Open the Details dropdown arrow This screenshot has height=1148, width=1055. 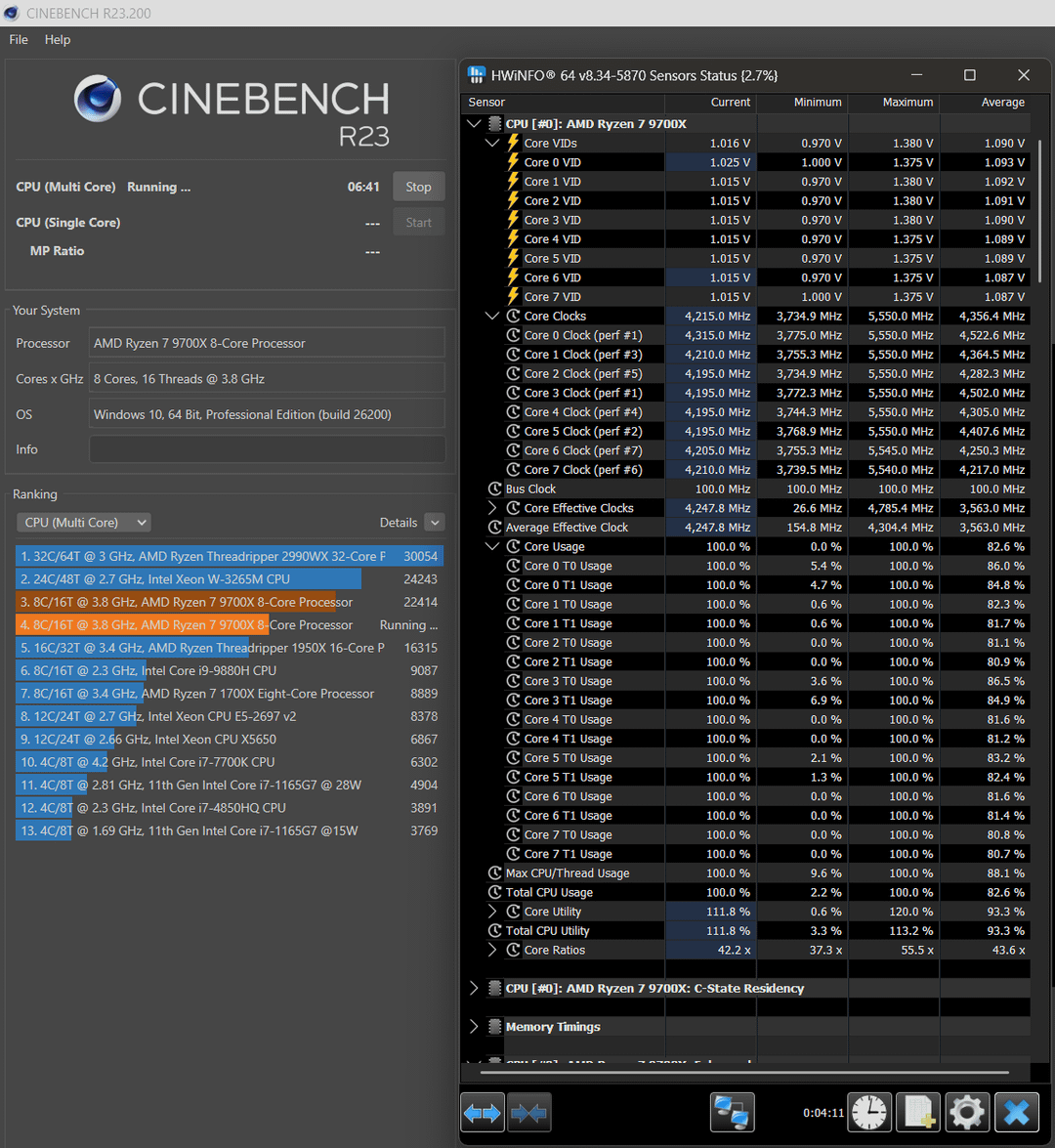tap(435, 523)
